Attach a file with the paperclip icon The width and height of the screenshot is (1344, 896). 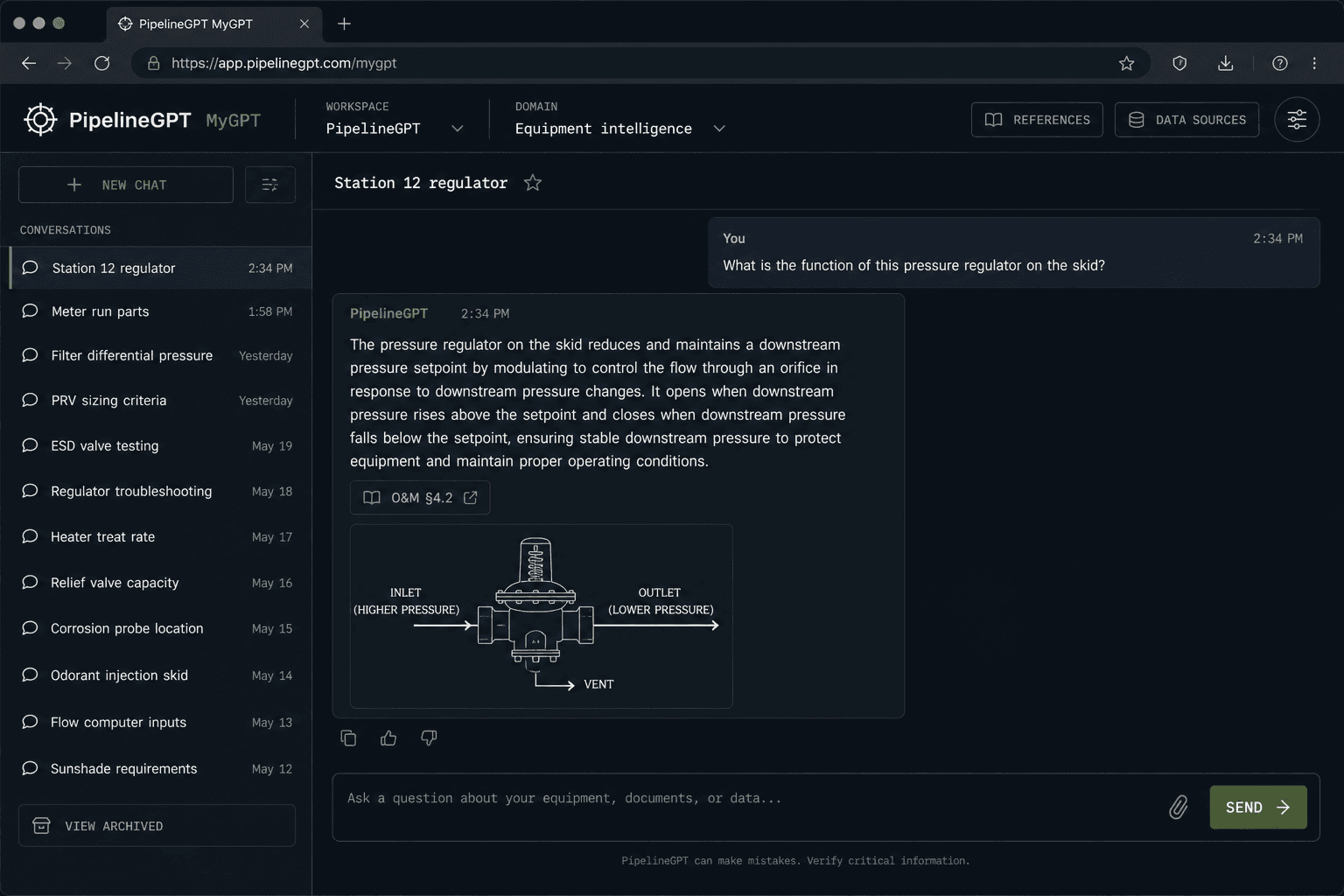(x=1179, y=807)
